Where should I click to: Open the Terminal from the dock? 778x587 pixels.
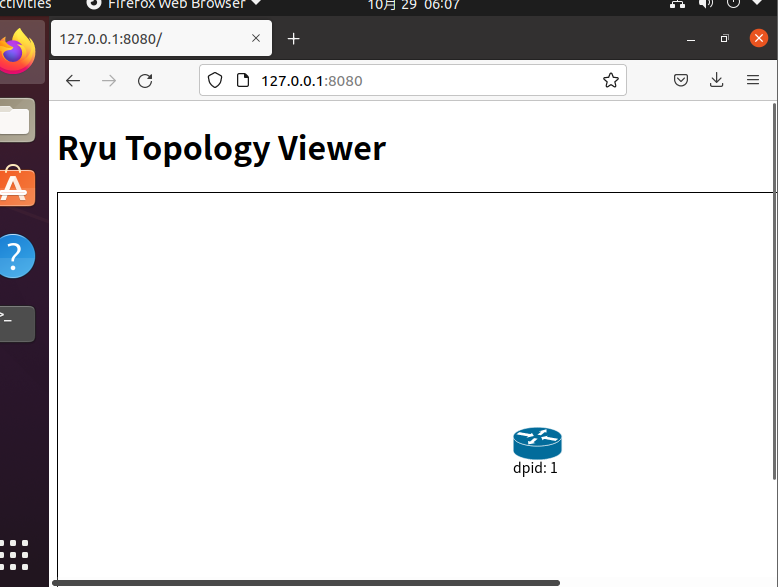pyautogui.click(x=17, y=324)
